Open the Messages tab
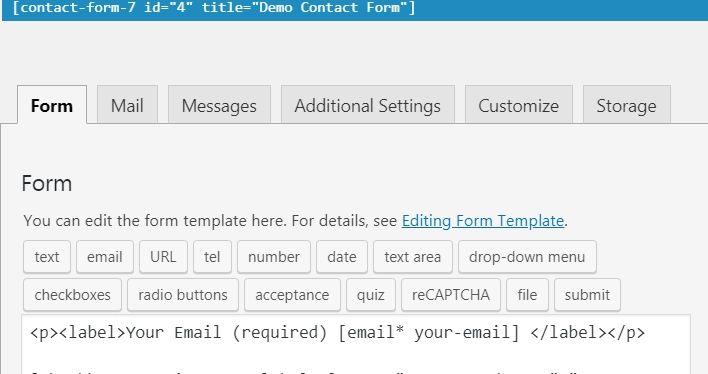The width and height of the screenshot is (708, 374). tap(219, 104)
